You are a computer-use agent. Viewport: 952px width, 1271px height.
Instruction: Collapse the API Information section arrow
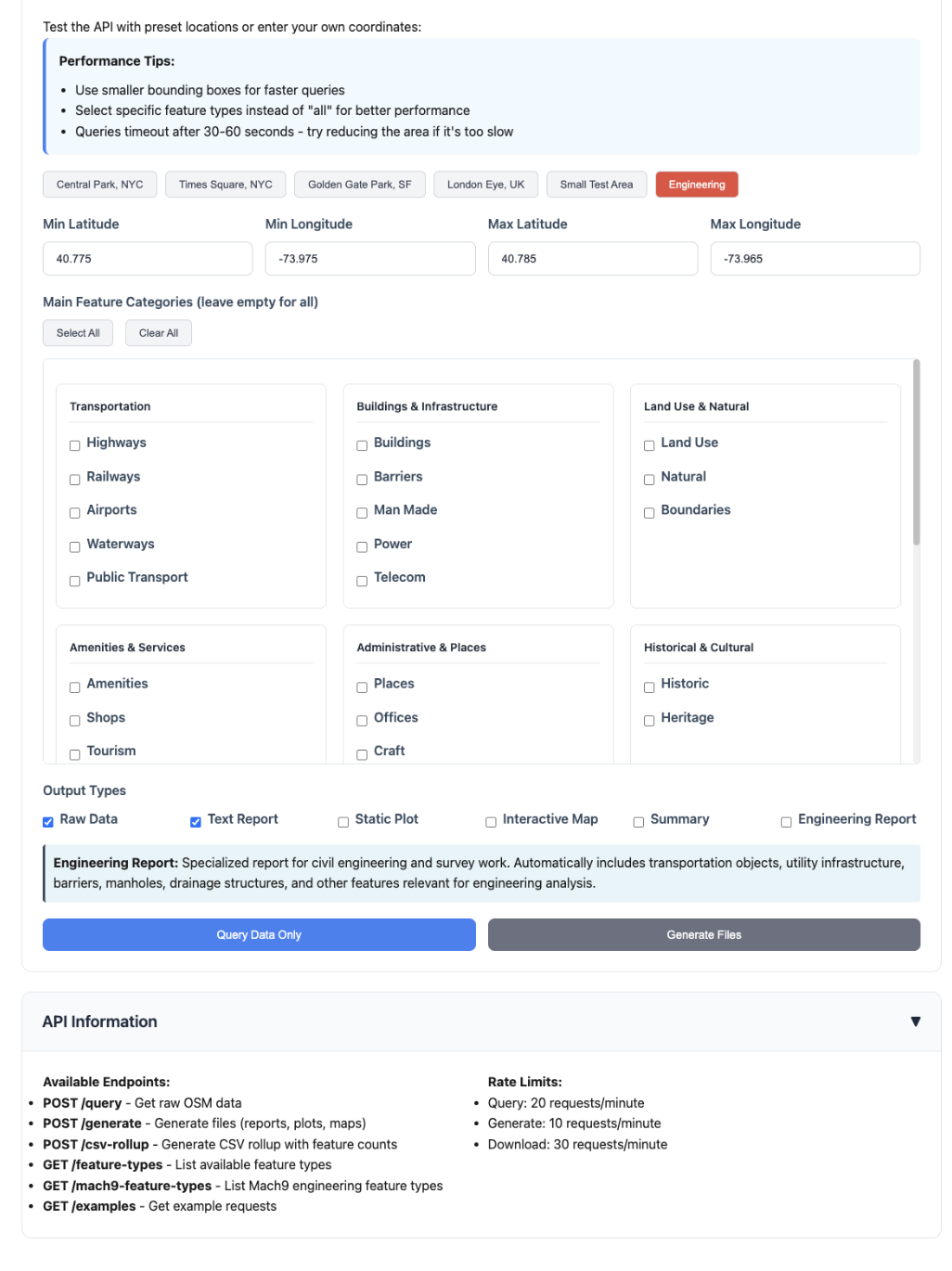(x=915, y=1021)
